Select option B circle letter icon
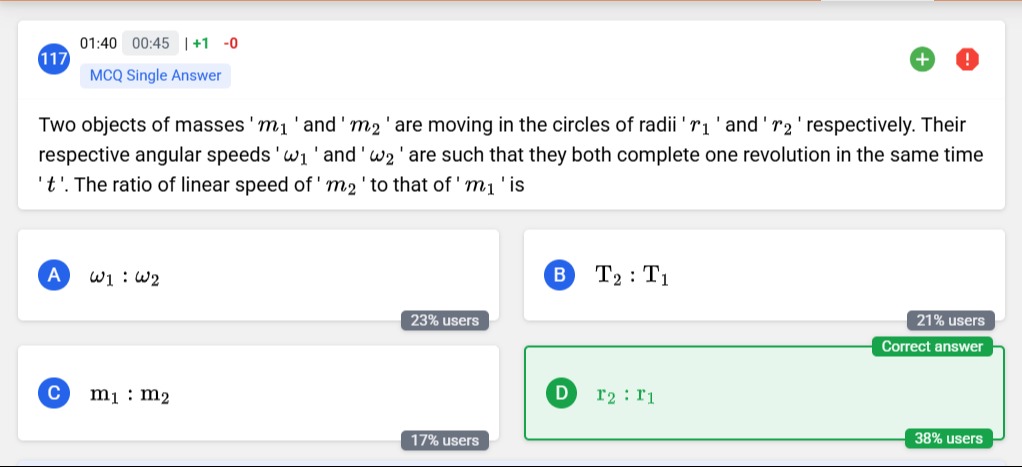Viewport: 1022px width, 467px height. pos(560,275)
